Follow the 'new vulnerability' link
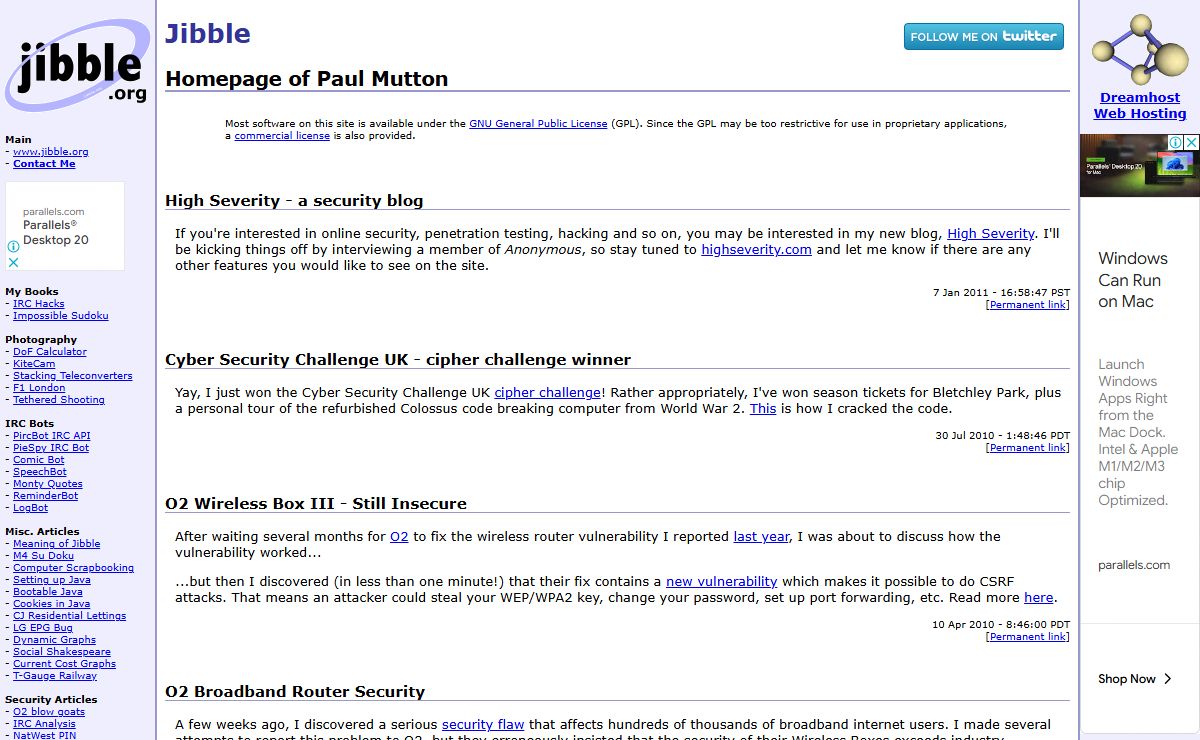The image size is (1200, 740). tap(721, 581)
